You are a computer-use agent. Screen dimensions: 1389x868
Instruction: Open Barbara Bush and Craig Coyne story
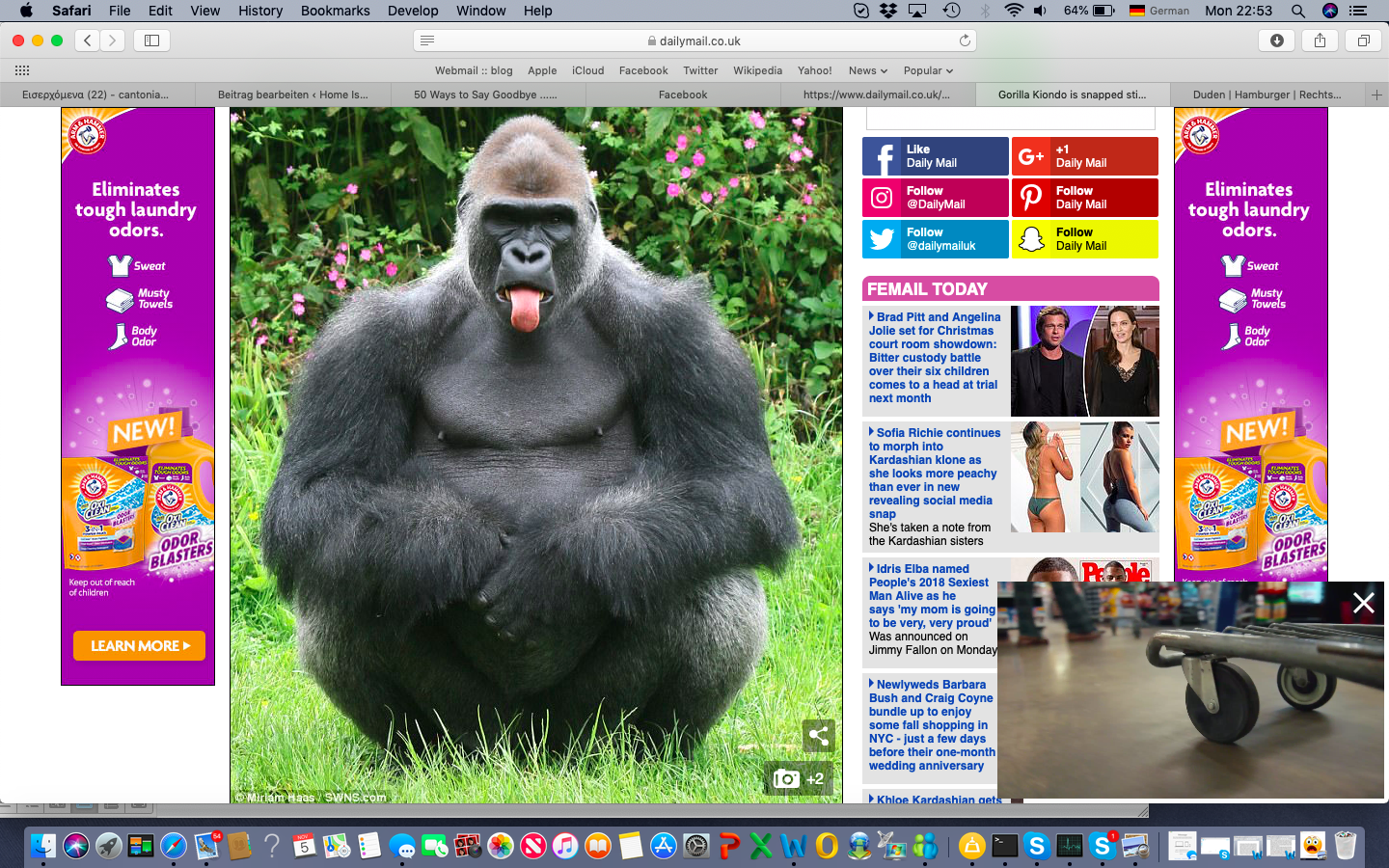click(931, 725)
